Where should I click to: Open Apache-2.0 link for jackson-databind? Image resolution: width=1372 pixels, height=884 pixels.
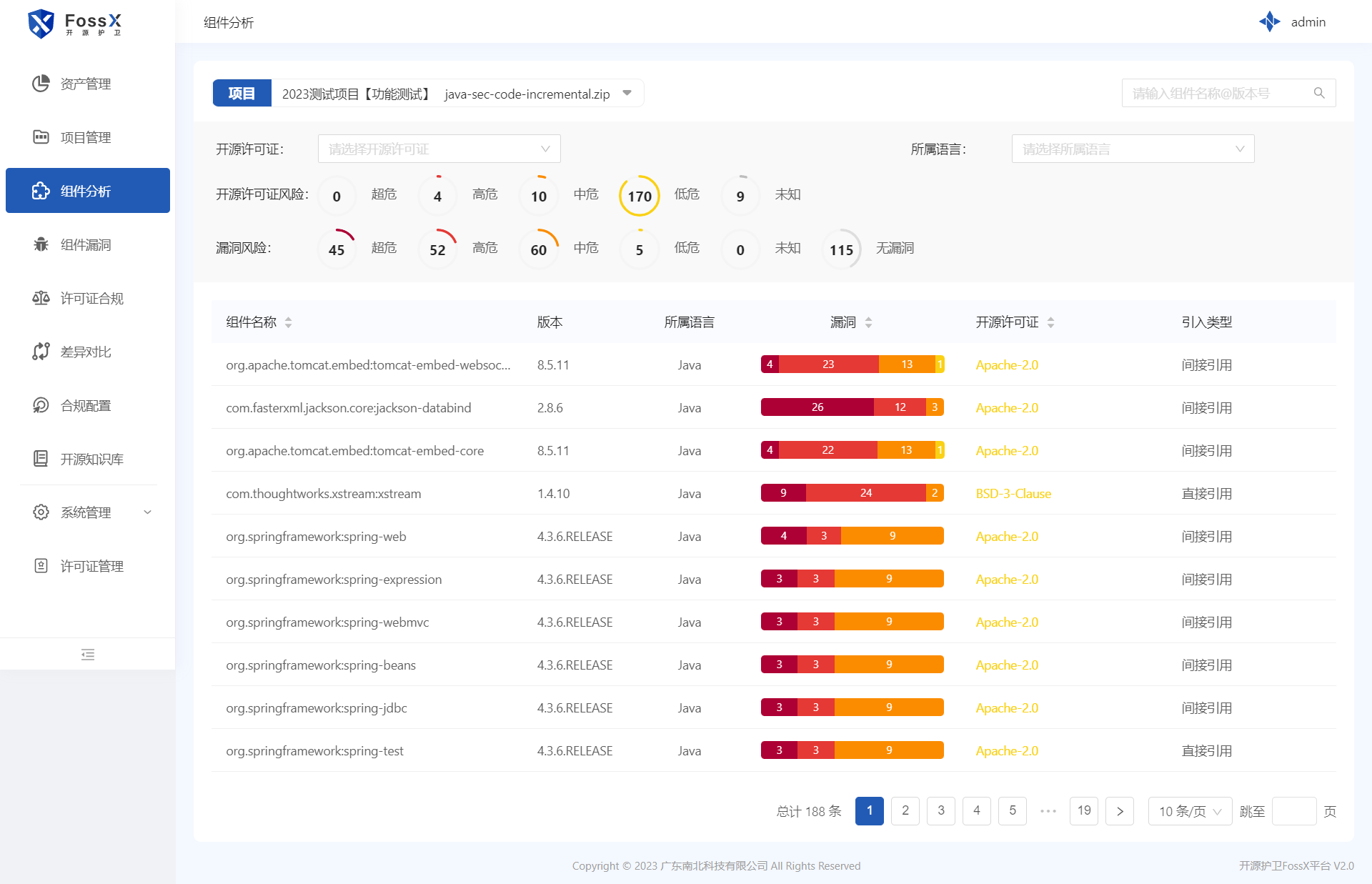point(1007,407)
